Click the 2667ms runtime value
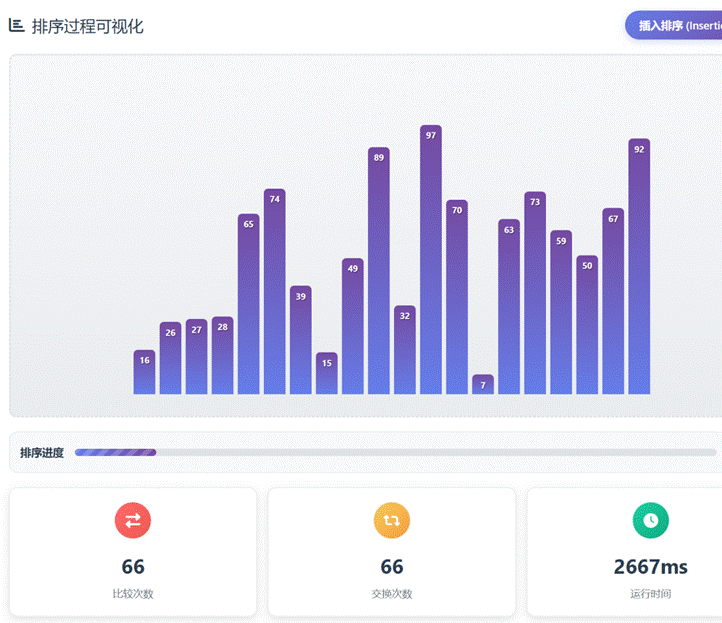The width and height of the screenshot is (722, 623). (650, 567)
